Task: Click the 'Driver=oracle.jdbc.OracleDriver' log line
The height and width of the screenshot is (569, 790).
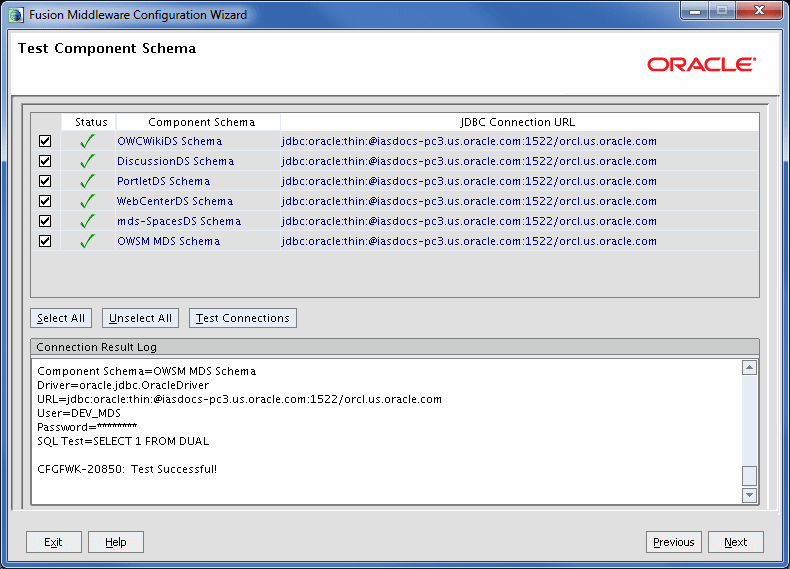Action: (123, 385)
